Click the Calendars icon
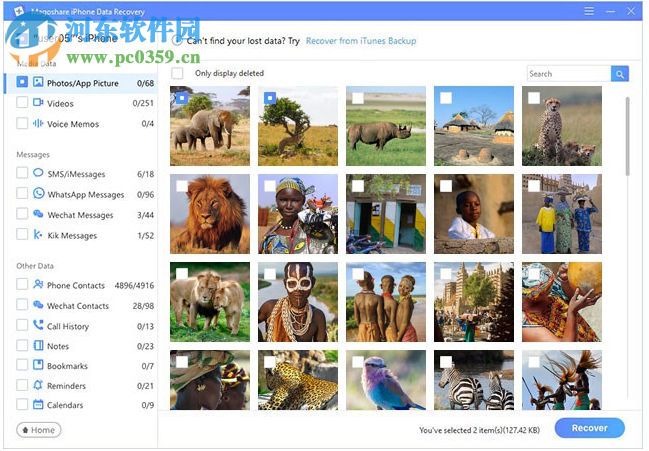The width and height of the screenshot is (649, 451). (38, 405)
